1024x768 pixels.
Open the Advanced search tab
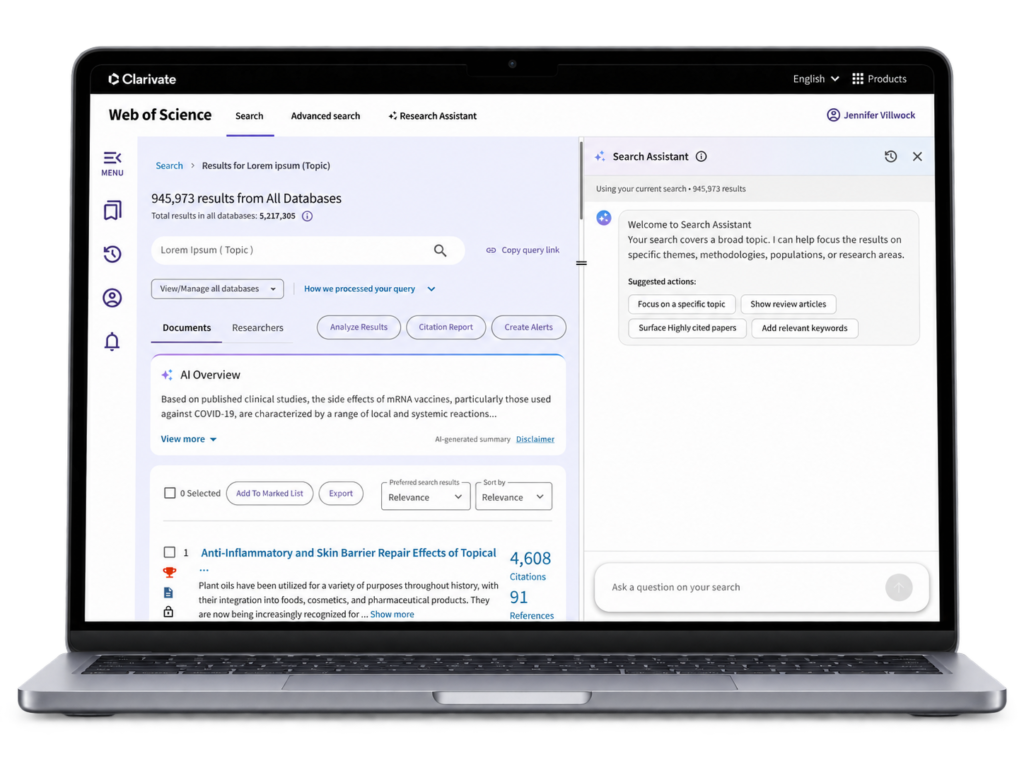pyautogui.click(x=325, y=116)
